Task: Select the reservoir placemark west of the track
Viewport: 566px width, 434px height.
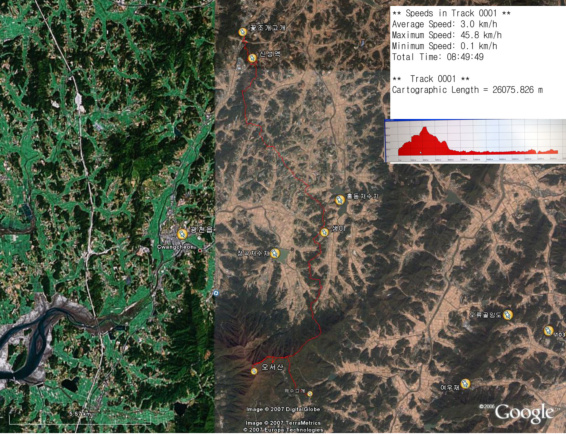Action: (x=275, y=253)
